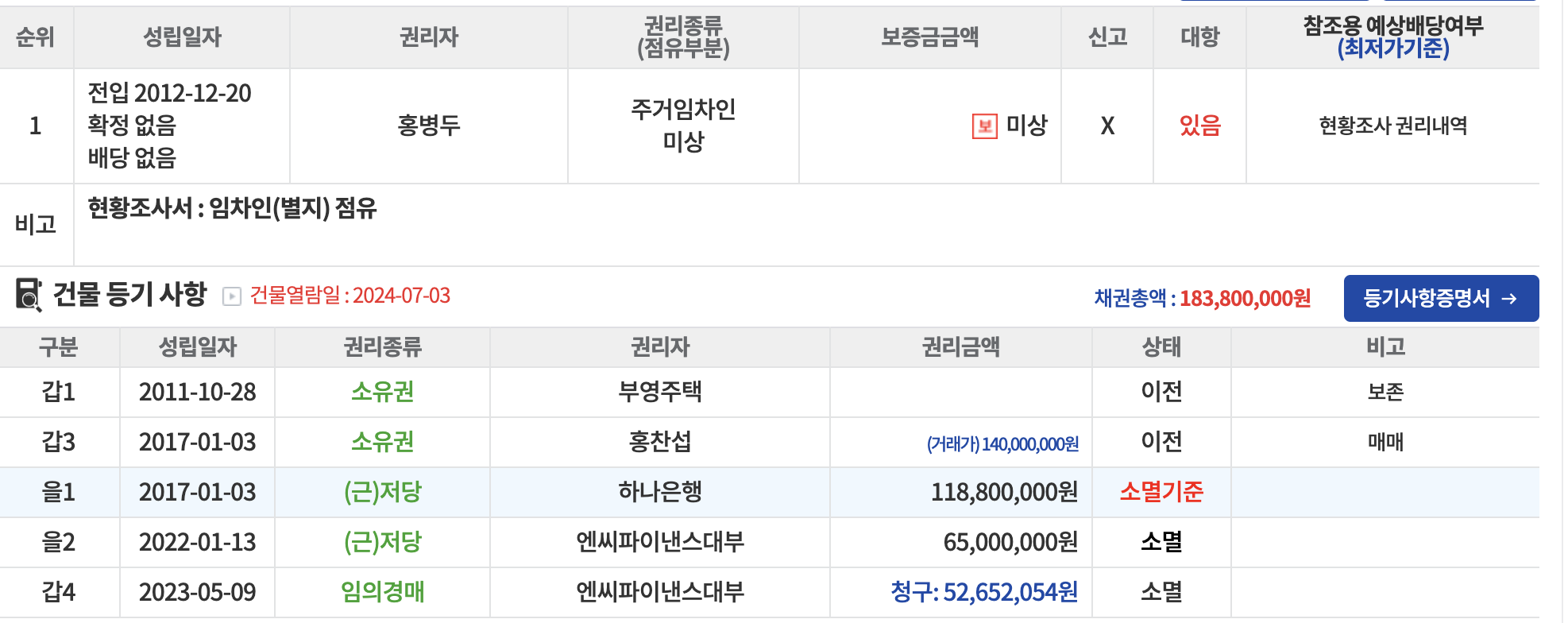Click (근)저당 link dated 2022-01-13
Image resolution: width=1568 pixels, height=623 pixels.
pos(382,542)
